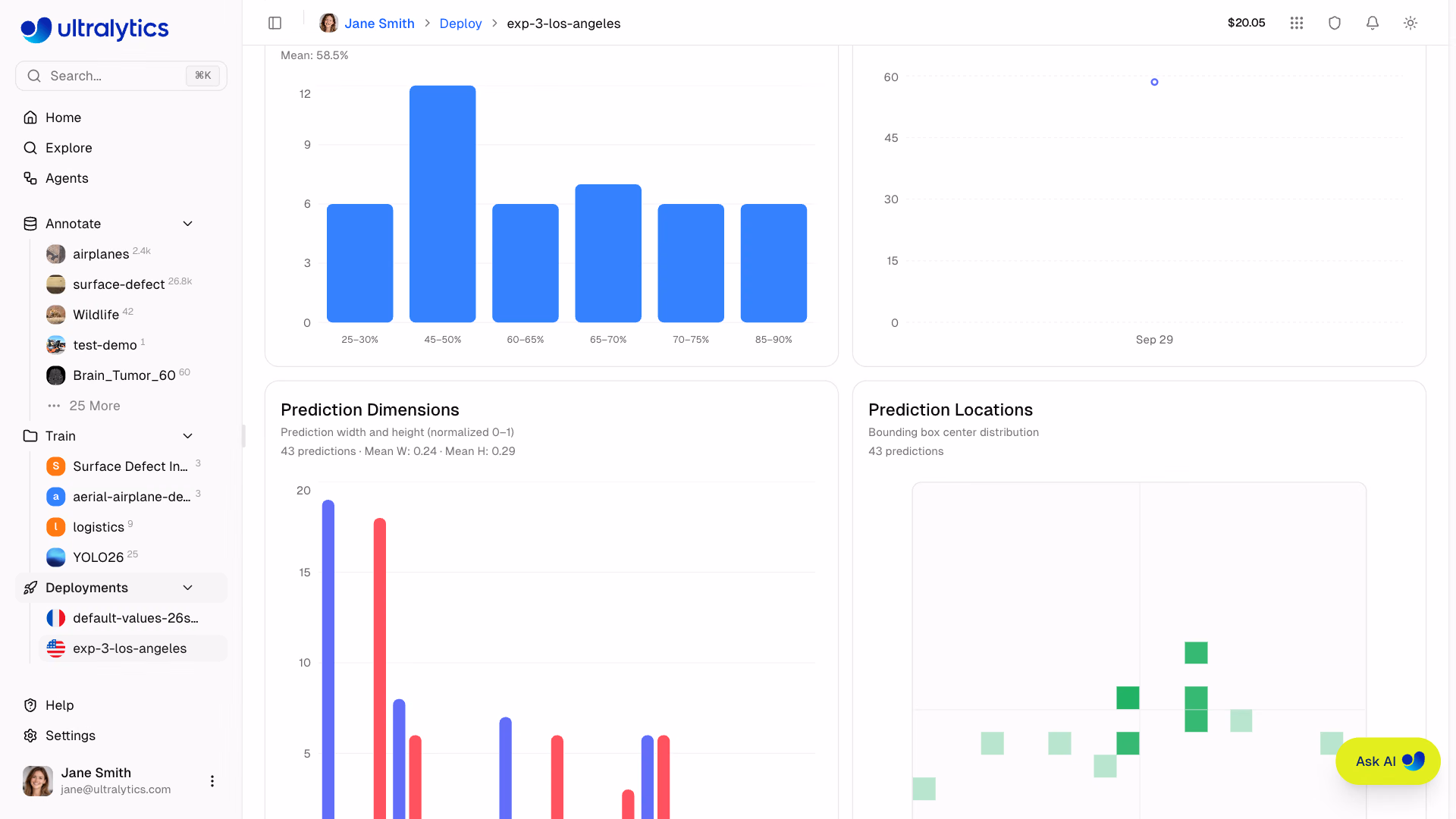
Task: Collapse the Train section chevron
Action: [x=188, y=436]
